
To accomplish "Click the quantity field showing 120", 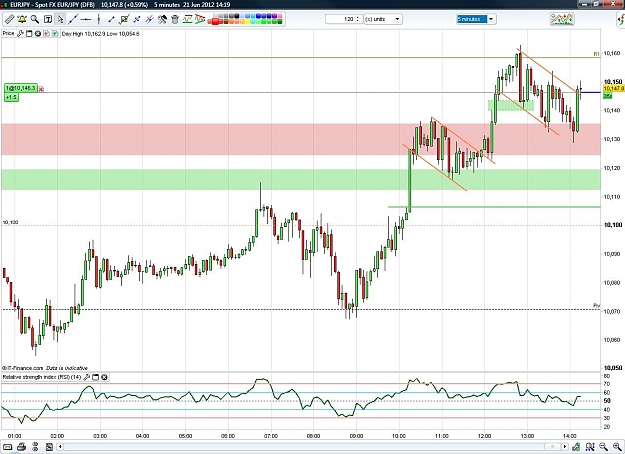I will coord(344,19).
